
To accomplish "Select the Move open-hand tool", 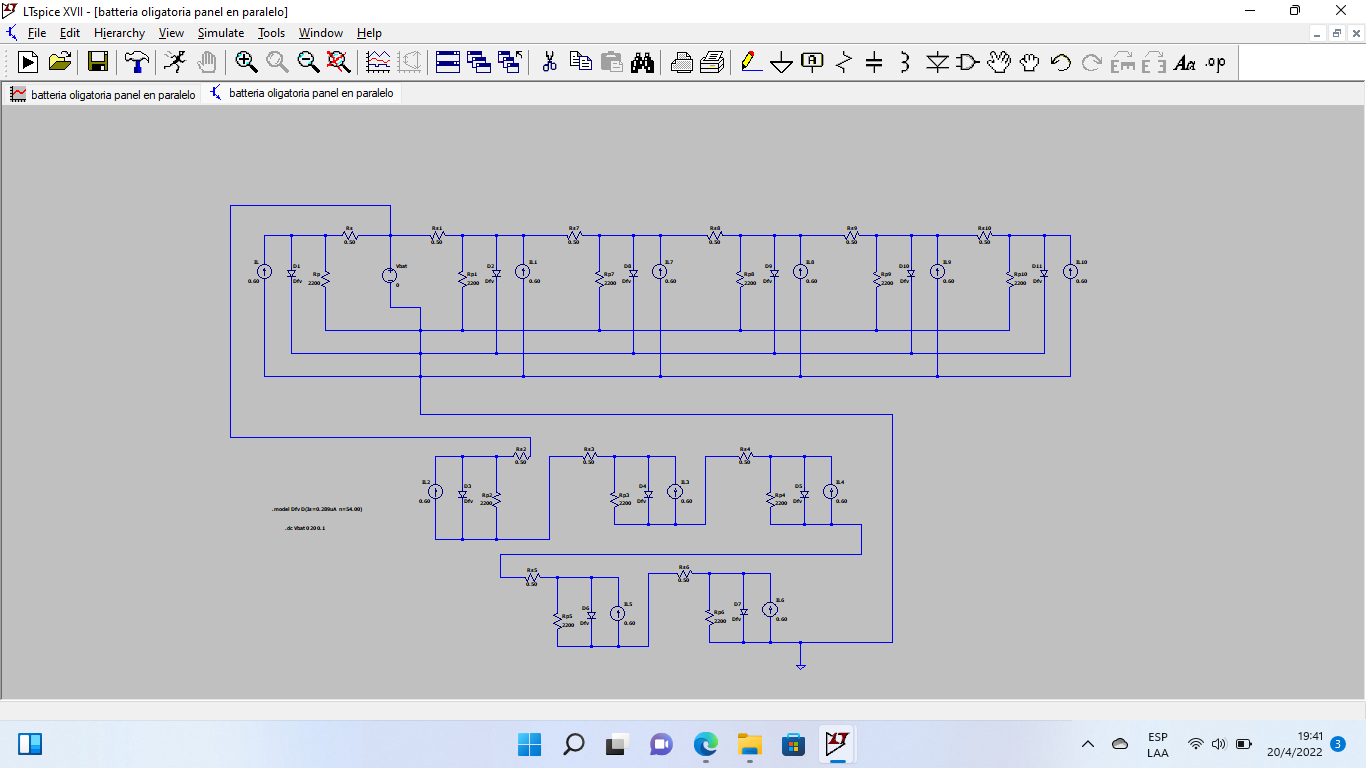I will pyautogui.click(x=999, y=62).
